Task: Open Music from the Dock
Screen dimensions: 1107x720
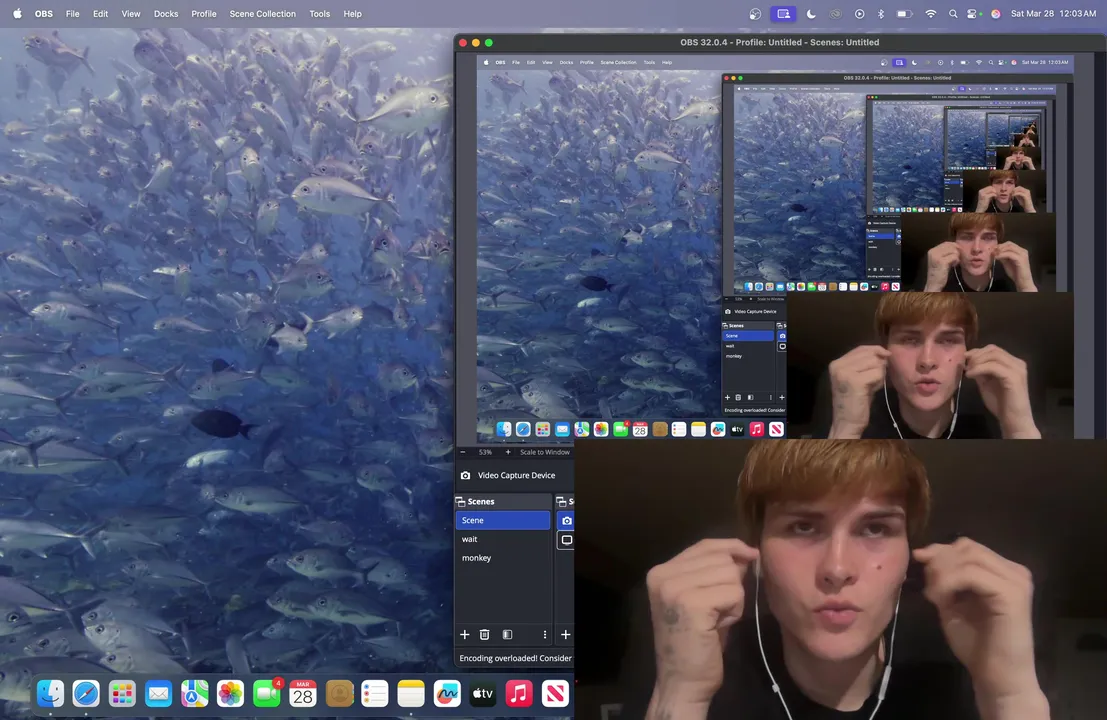Action: click(x=519, y=694)
